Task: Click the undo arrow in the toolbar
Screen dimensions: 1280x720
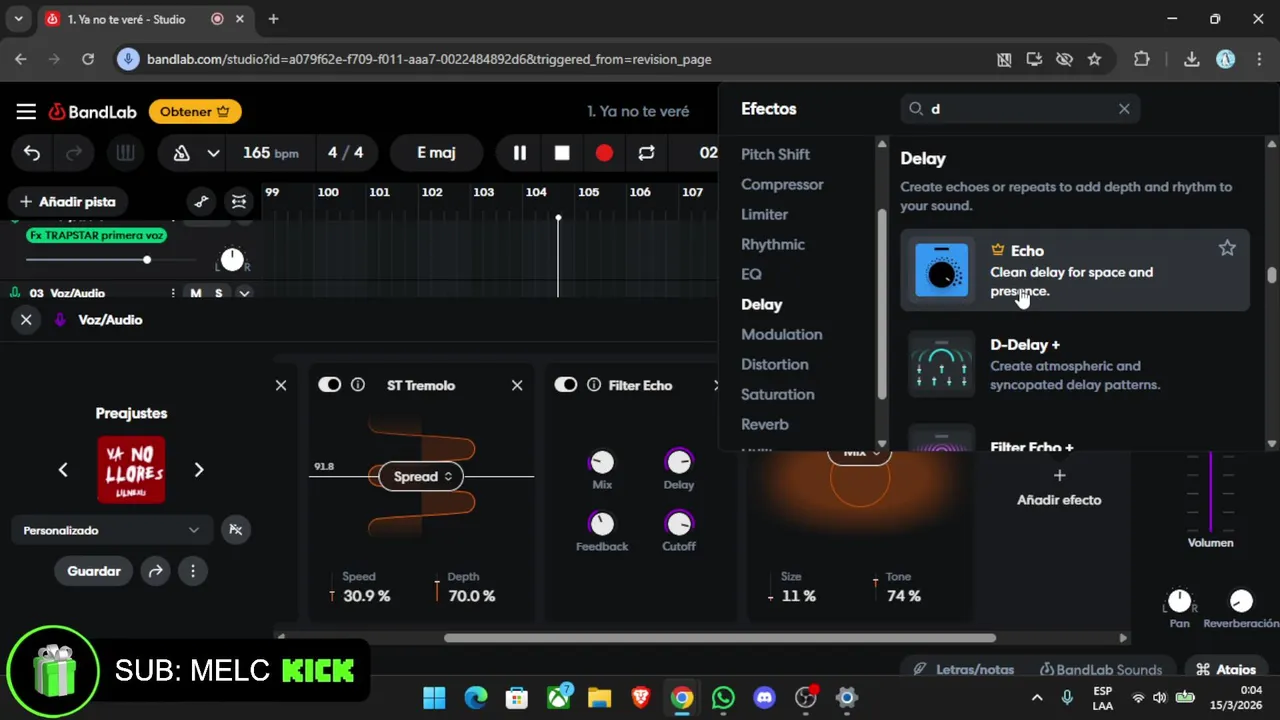Action: click(x=32, y=153)
